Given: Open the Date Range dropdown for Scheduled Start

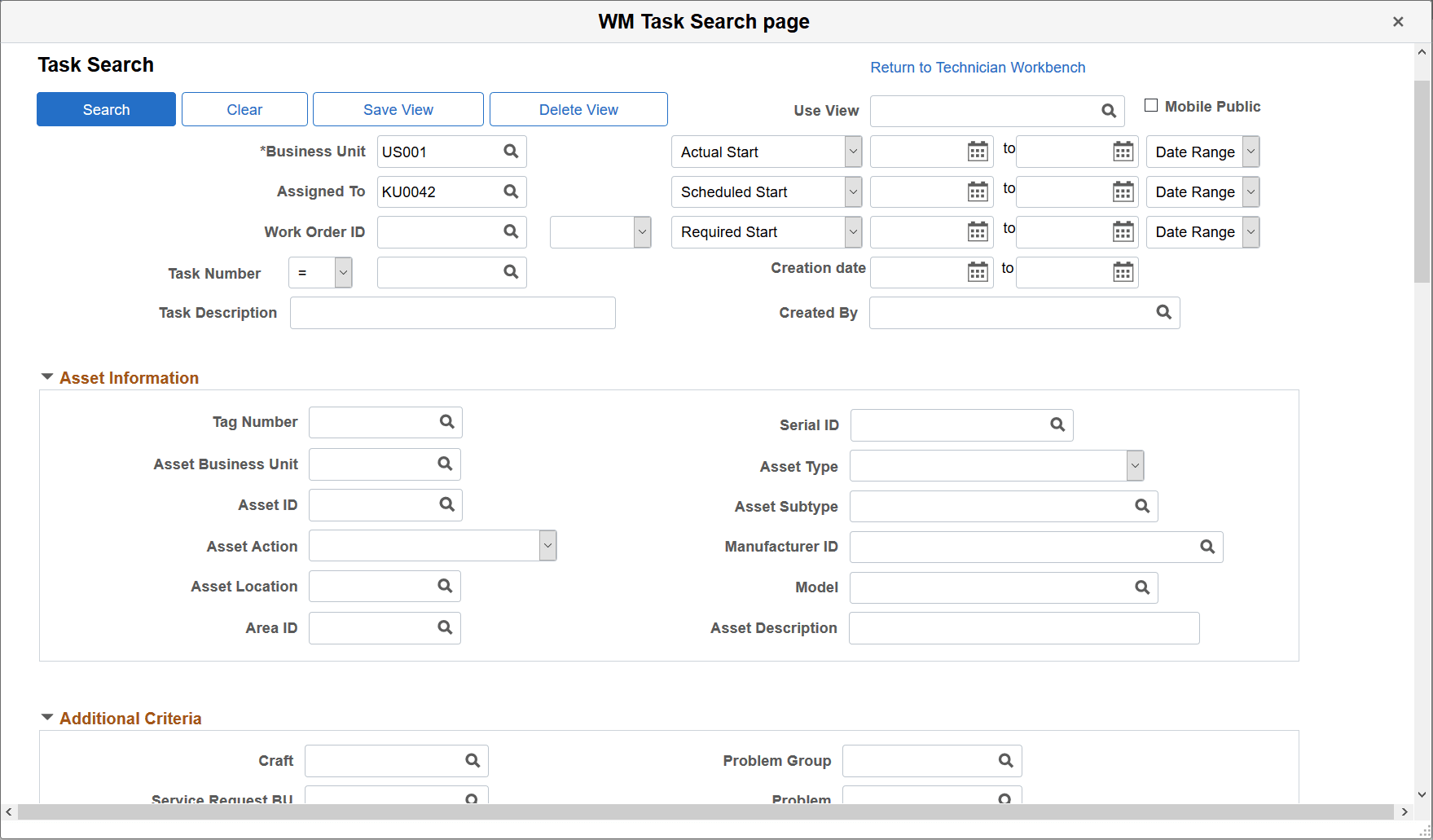Looking at the screenshot, I should click(x=1250, y=191).
